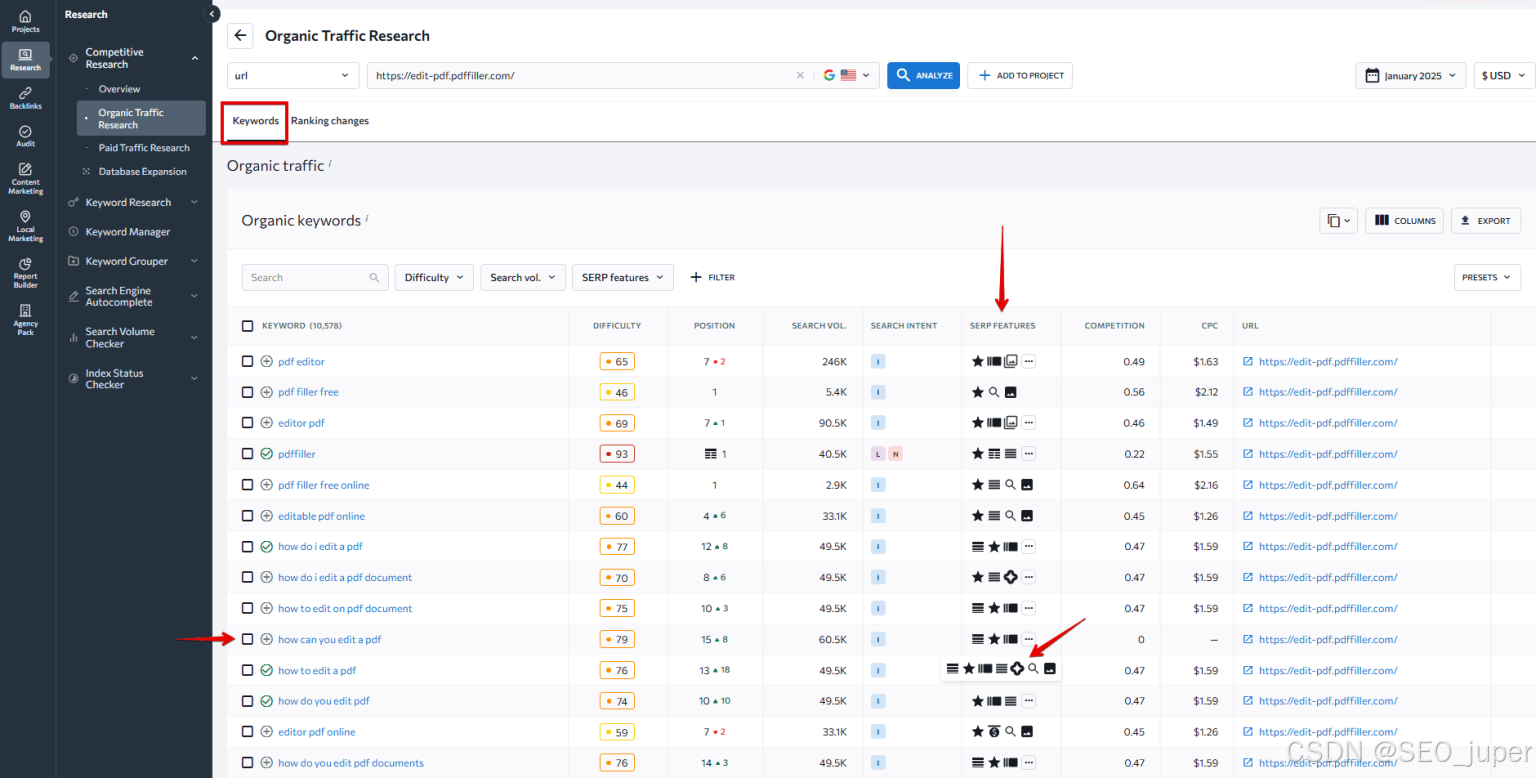Open Database Expansion menu item
This screenshot has height=778, width=1536.
(x=142, y=172)
